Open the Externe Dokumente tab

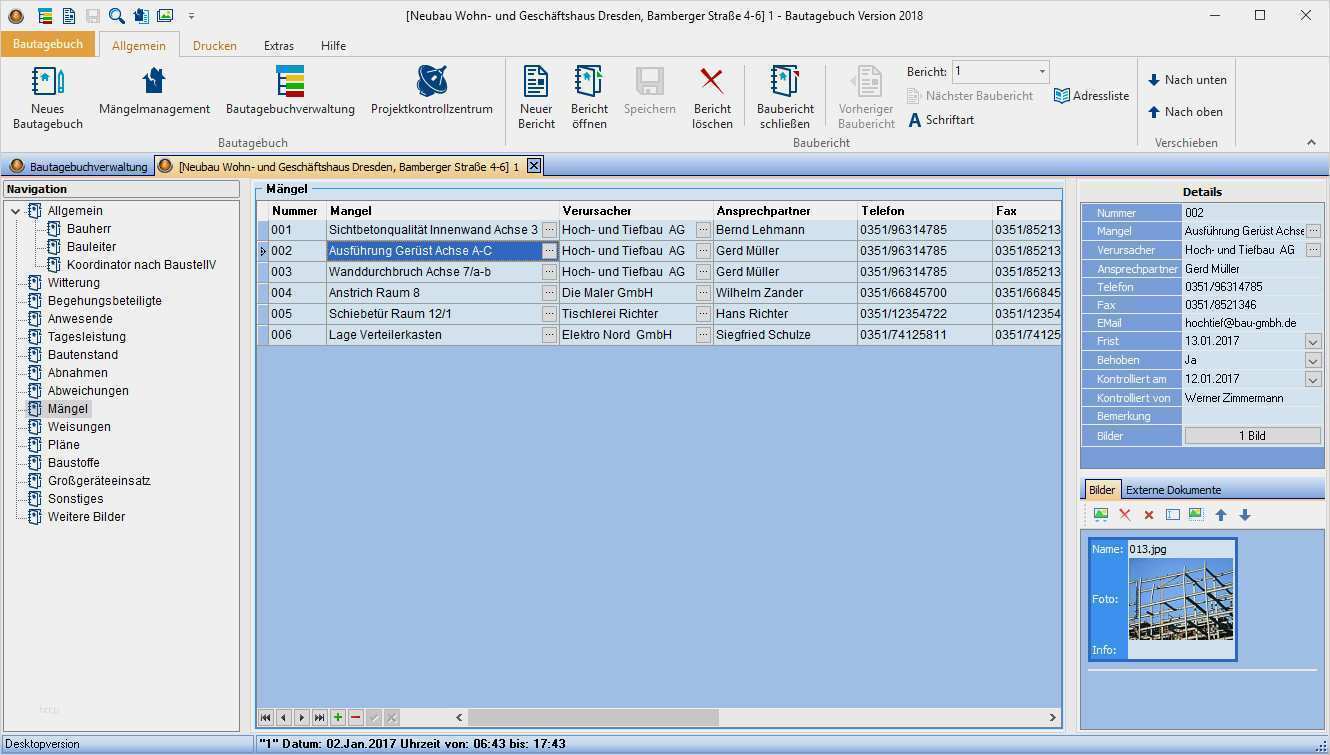pos(1173,490)
